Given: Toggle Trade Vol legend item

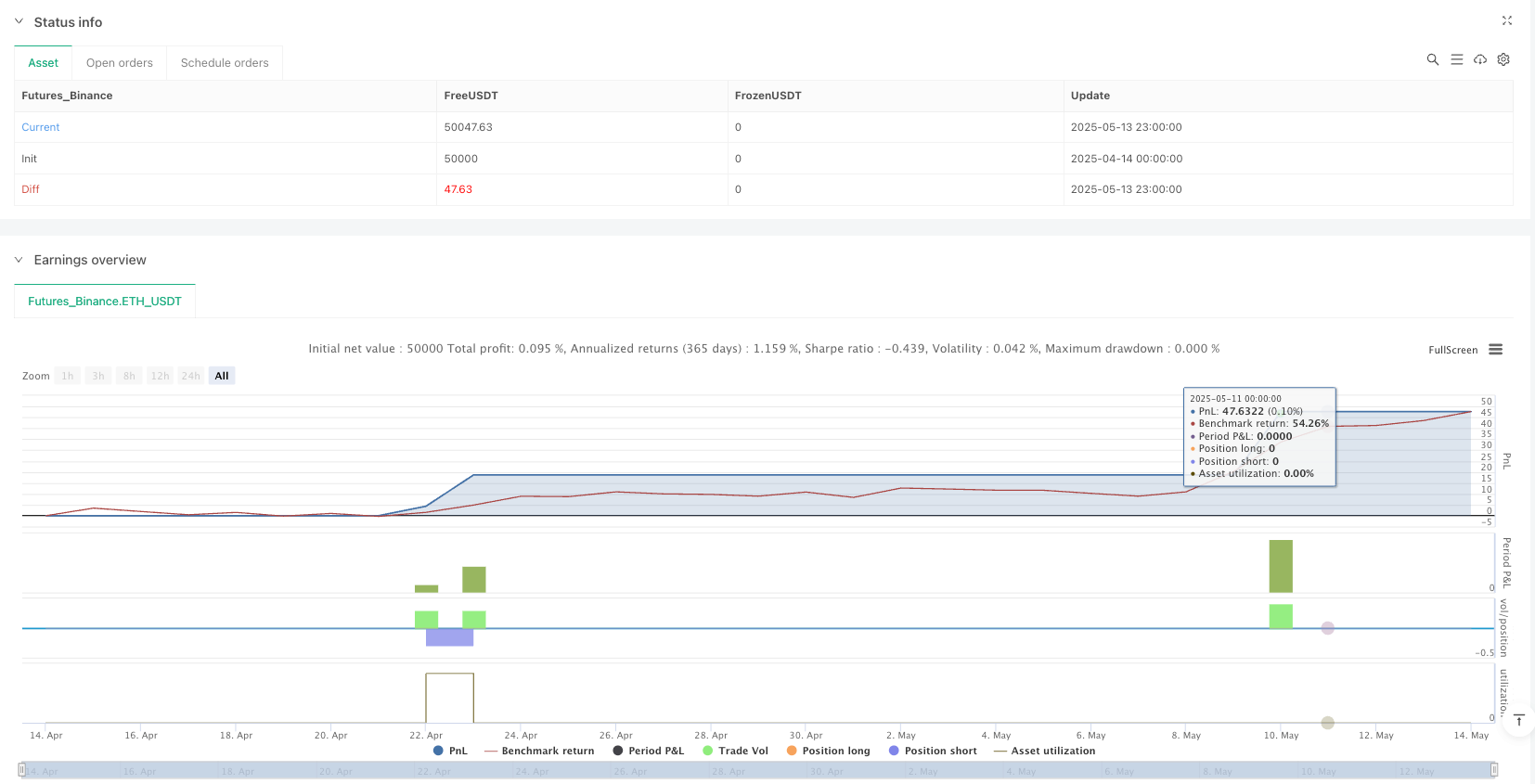Looking at the screenshot, I should [x=735, y=751].
